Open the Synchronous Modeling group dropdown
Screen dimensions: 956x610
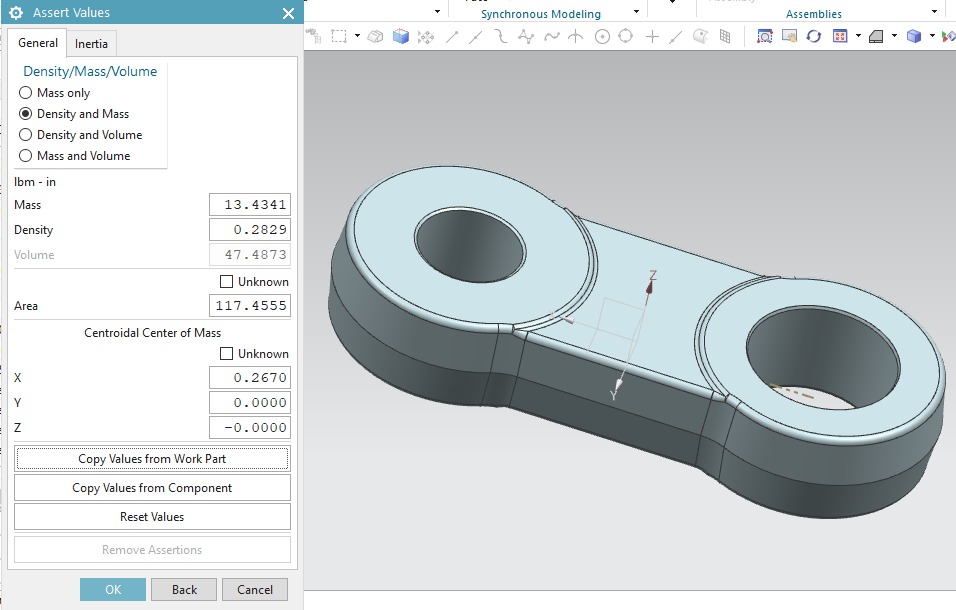coord(637,12)
